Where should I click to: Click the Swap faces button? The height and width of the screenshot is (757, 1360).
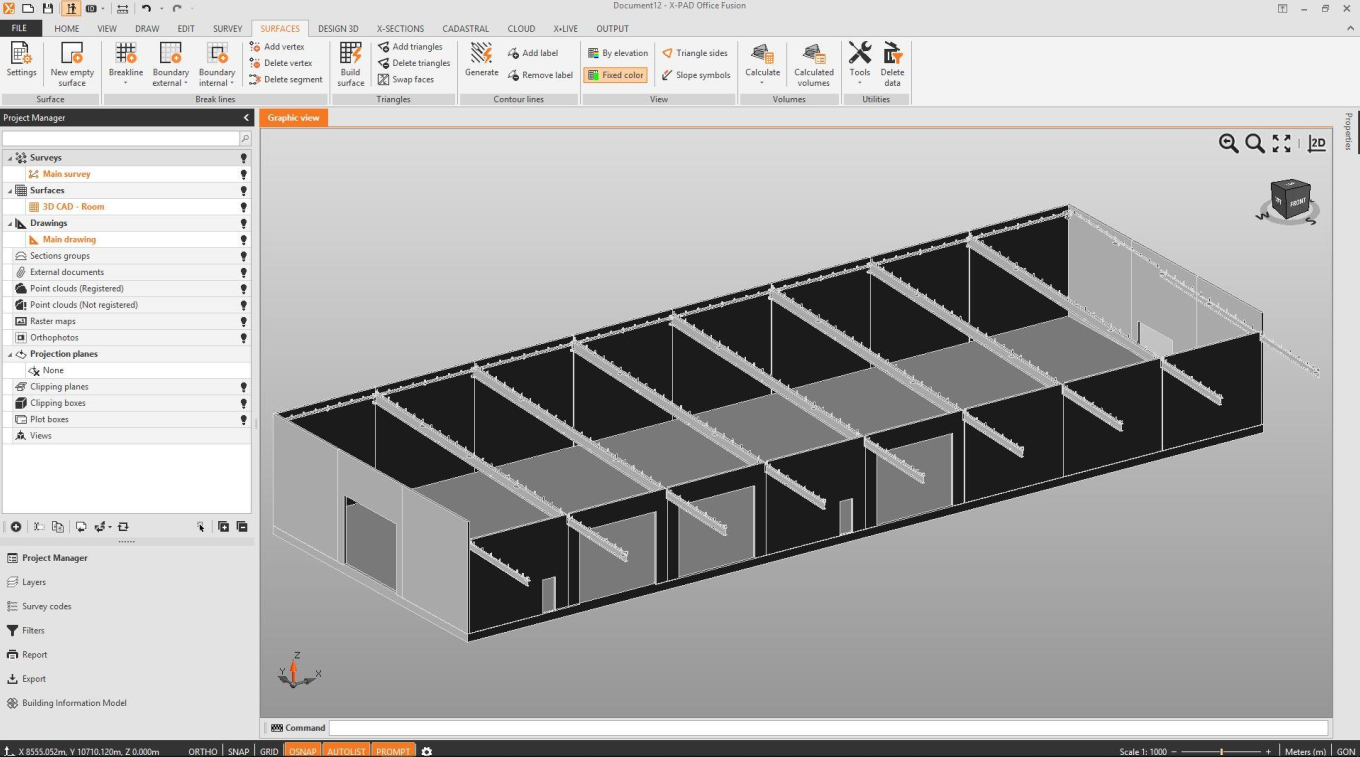406,80
